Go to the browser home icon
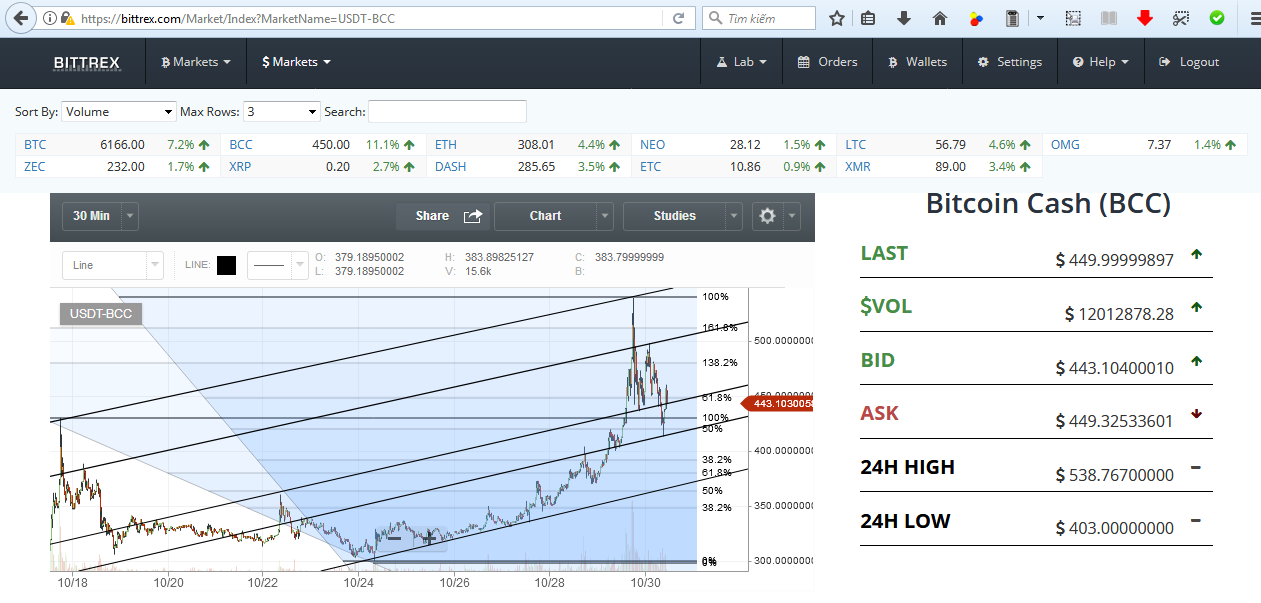The width and height of the screenshot is (1261, 603). tap(940, 18)
